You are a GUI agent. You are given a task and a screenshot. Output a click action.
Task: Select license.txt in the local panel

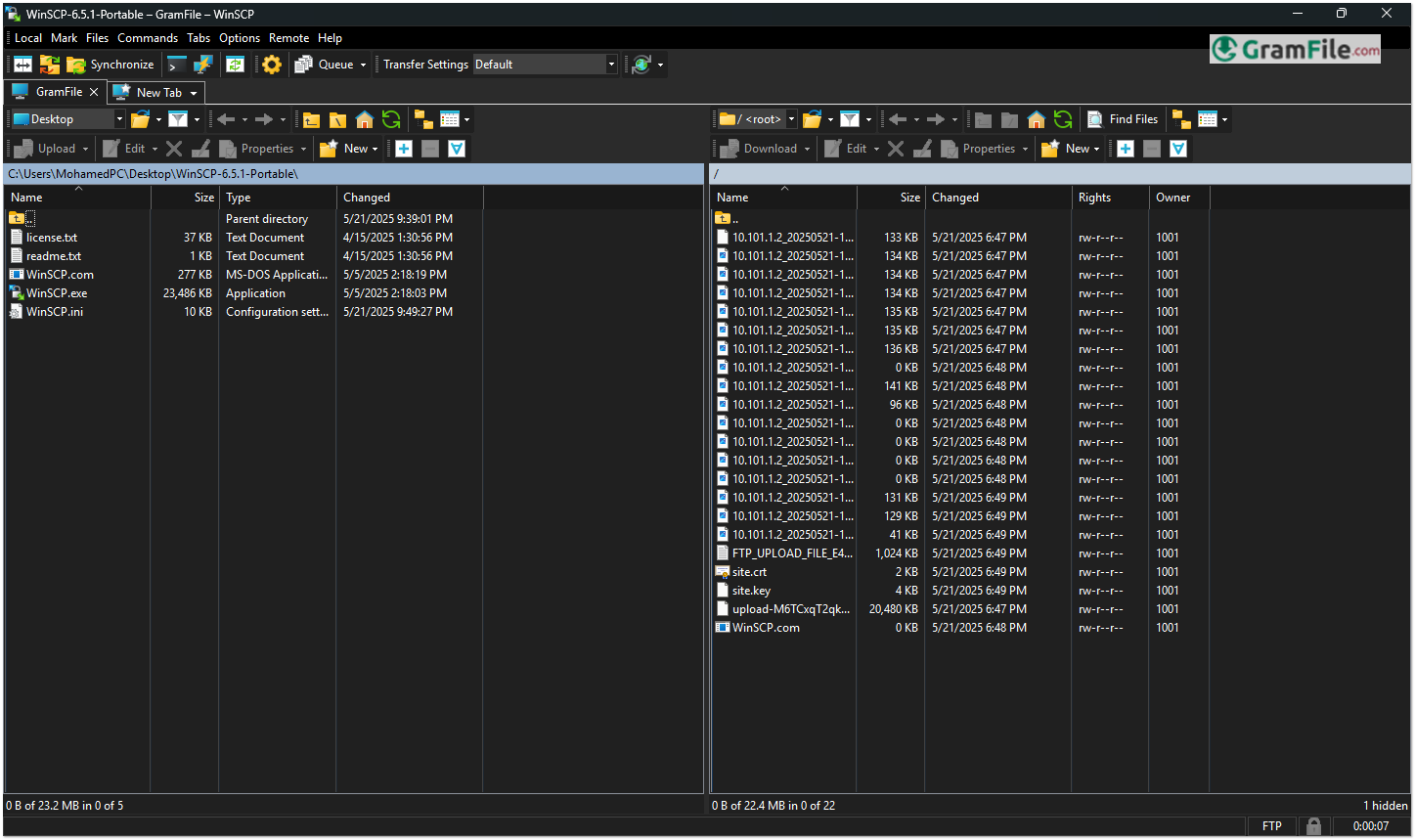pyautogui.click(x=52, y=238)
